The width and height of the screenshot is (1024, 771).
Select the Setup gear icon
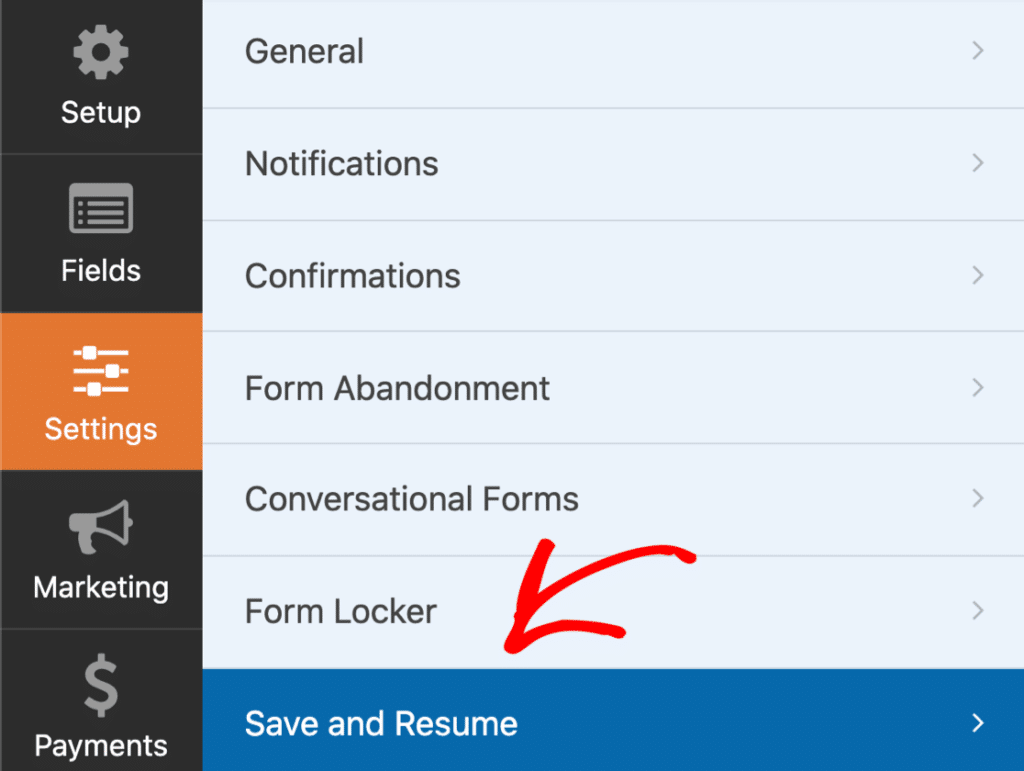coord(100,52)
